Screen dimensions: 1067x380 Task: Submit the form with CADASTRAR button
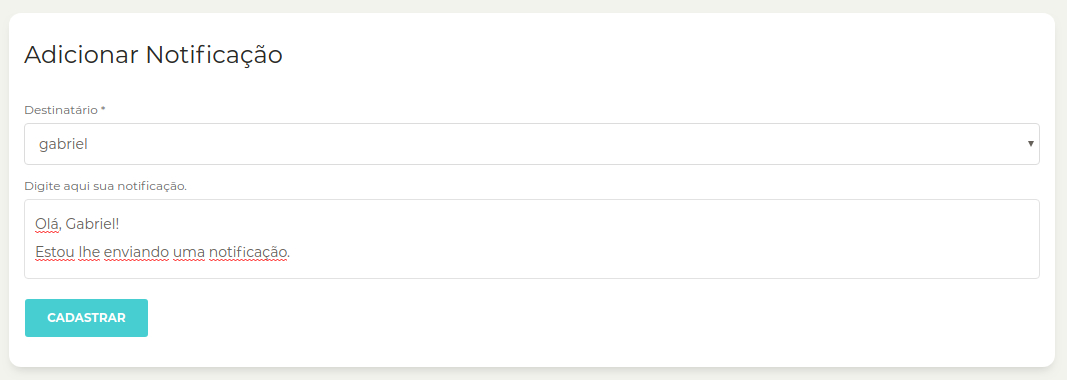tap(86, 318)
